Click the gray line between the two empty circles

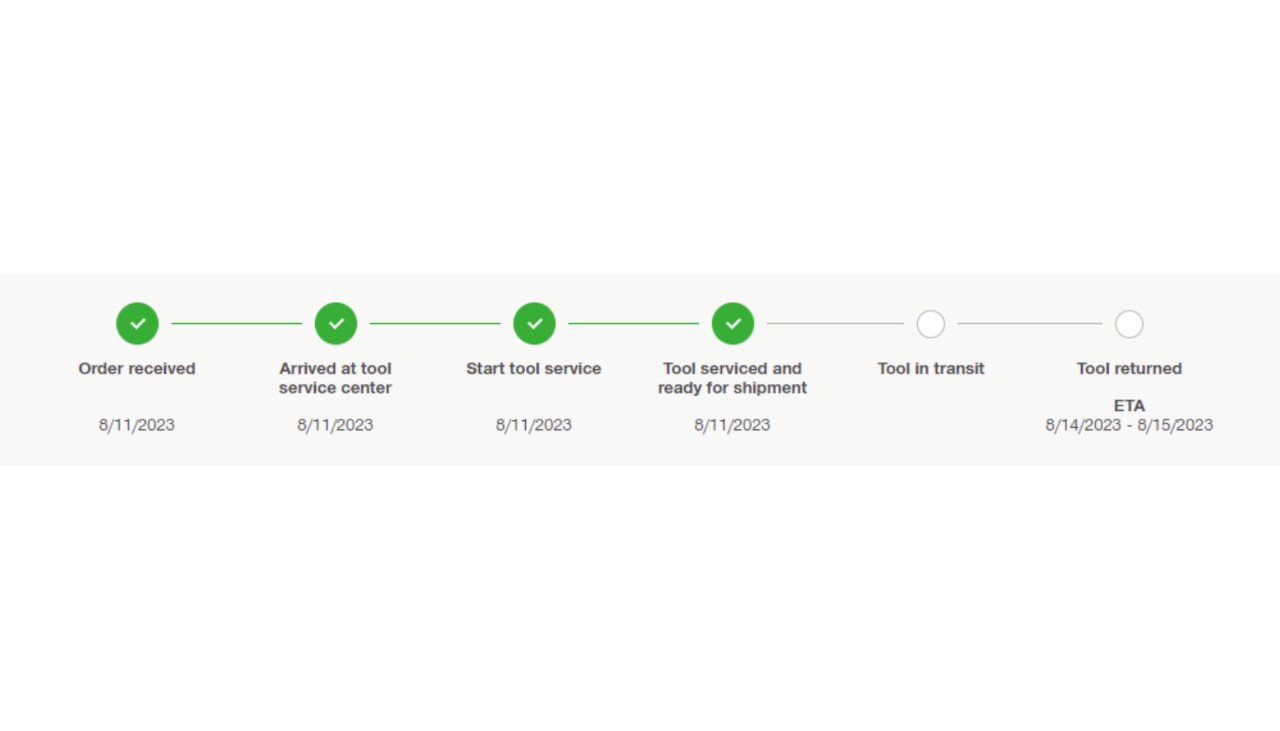[1030, 323]
